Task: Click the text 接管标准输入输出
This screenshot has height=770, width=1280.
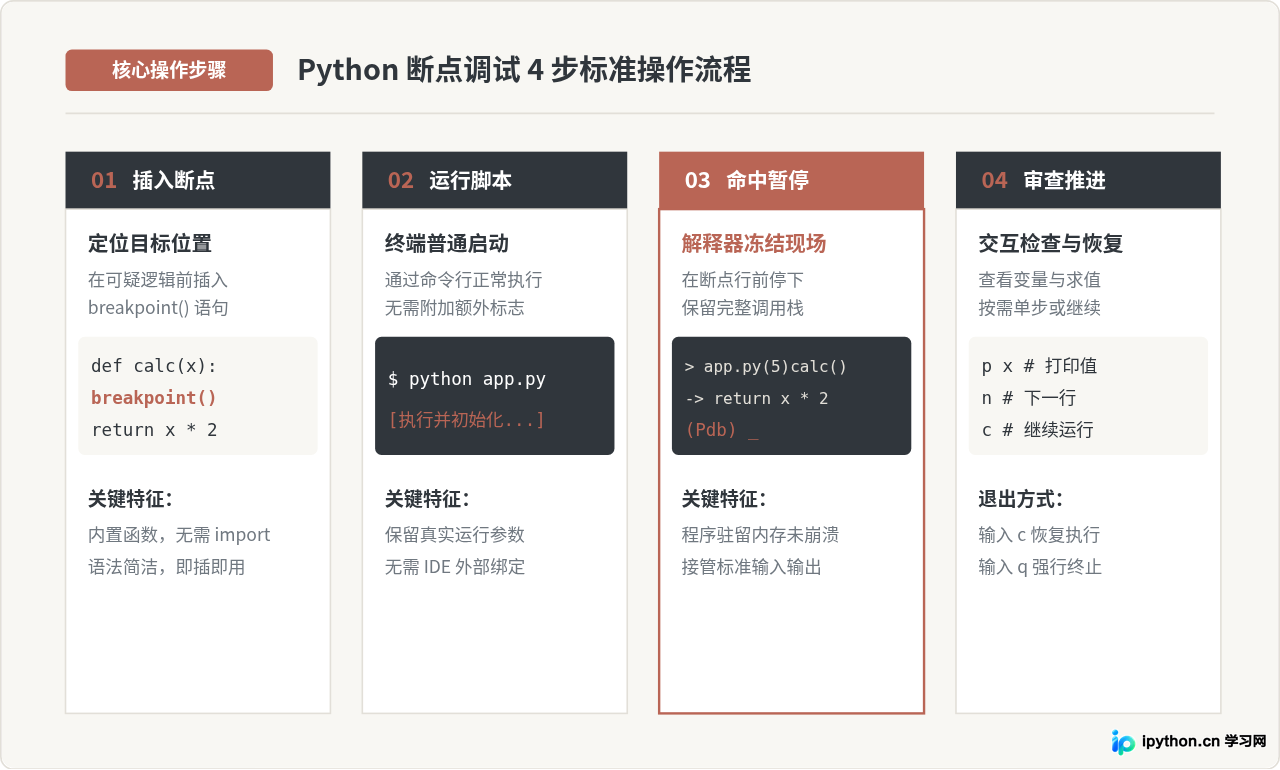Action: click(x=752, y=567)
